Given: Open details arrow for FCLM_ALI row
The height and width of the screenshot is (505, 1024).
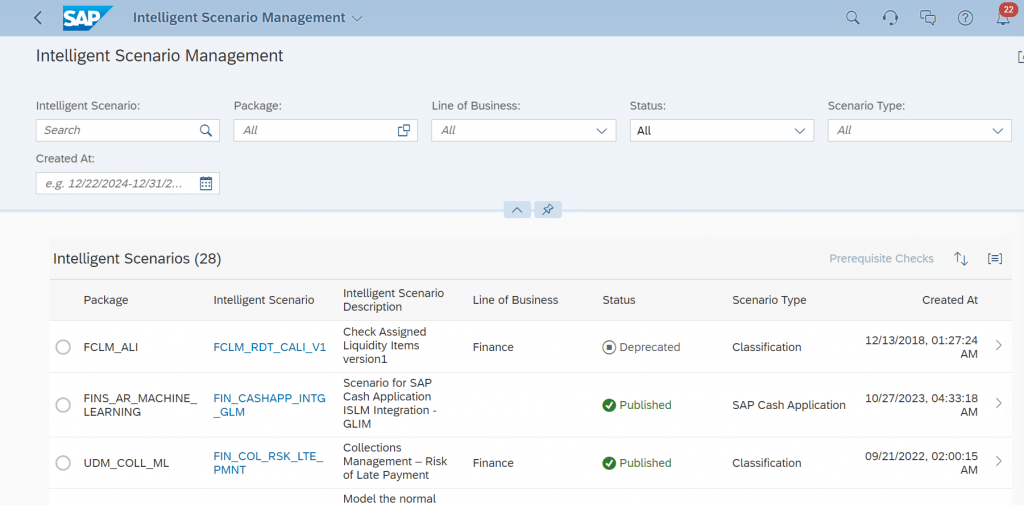Looking at the screenshot, I should (x=999, y=346).
